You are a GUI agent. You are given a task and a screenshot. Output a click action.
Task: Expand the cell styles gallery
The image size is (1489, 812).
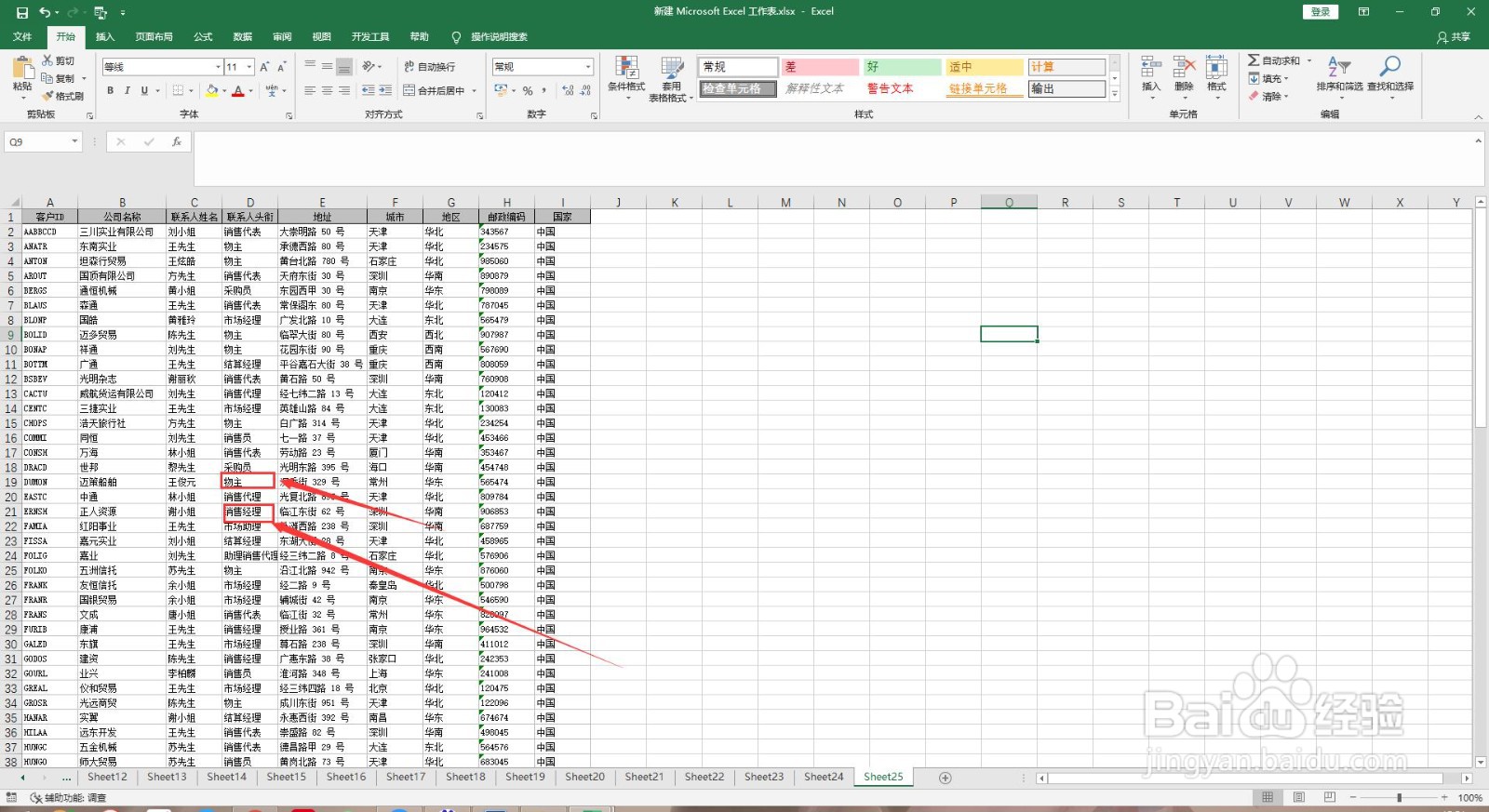click(1115, 95)
